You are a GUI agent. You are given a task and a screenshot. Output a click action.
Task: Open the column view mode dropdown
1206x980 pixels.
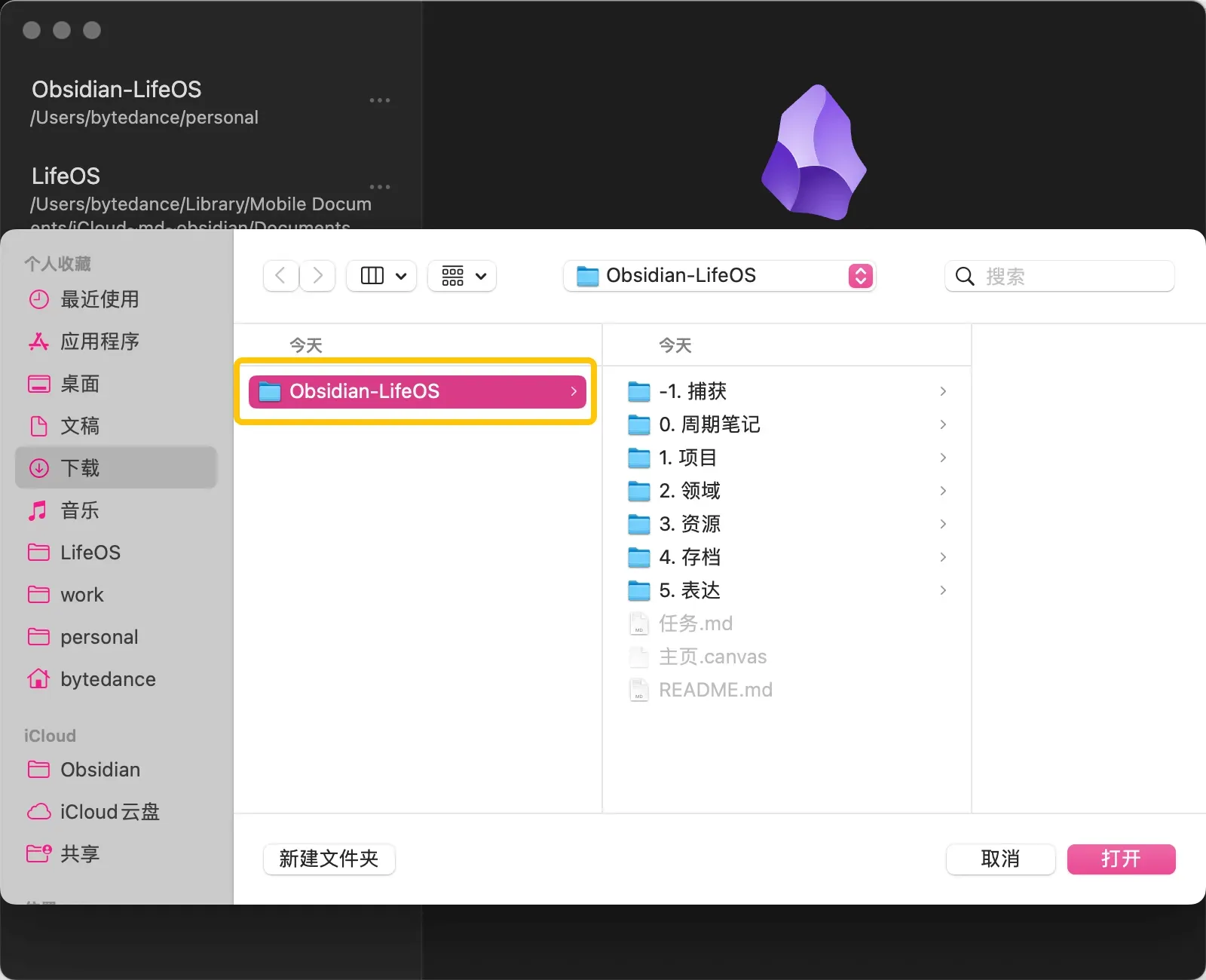382,276
